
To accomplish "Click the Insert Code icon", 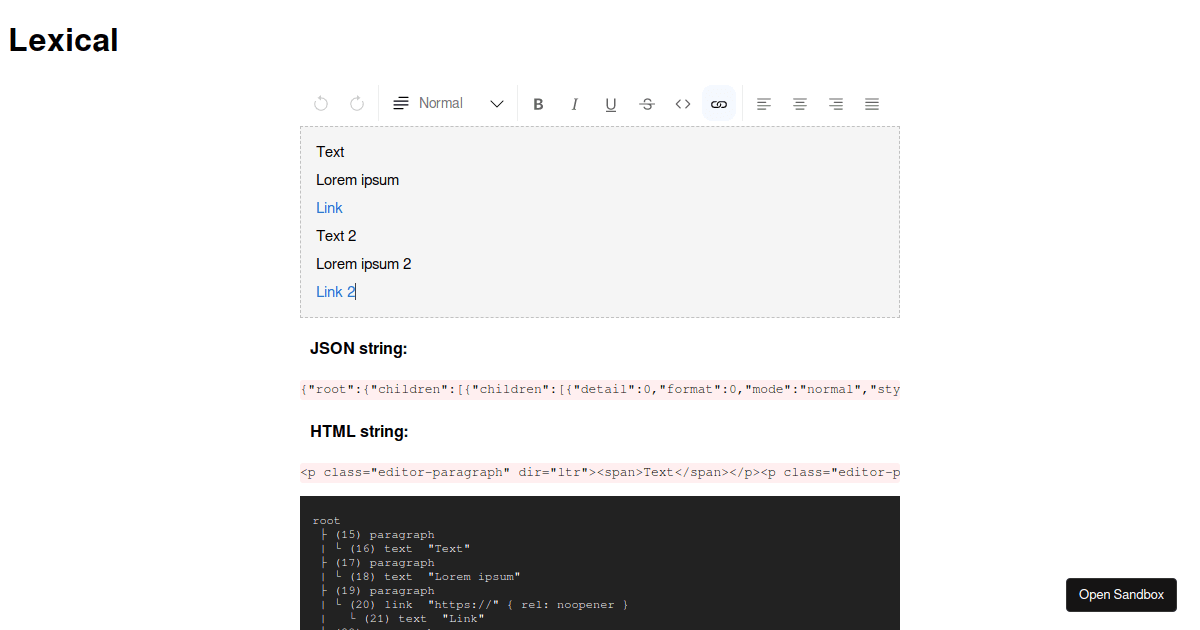I will click(682, 103).
